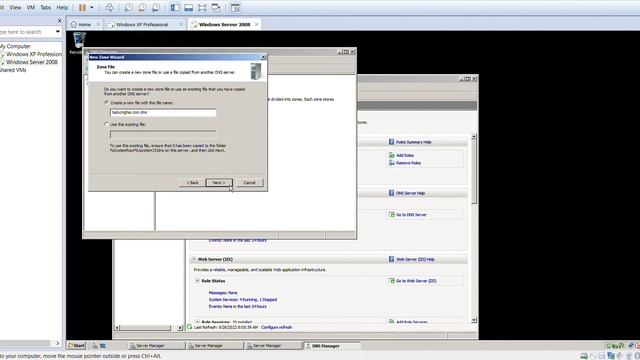Select 'Use this existing file' radio option
Image resolution: width=640 pixels, height=360 pixels.
click(x=107, y=124)
